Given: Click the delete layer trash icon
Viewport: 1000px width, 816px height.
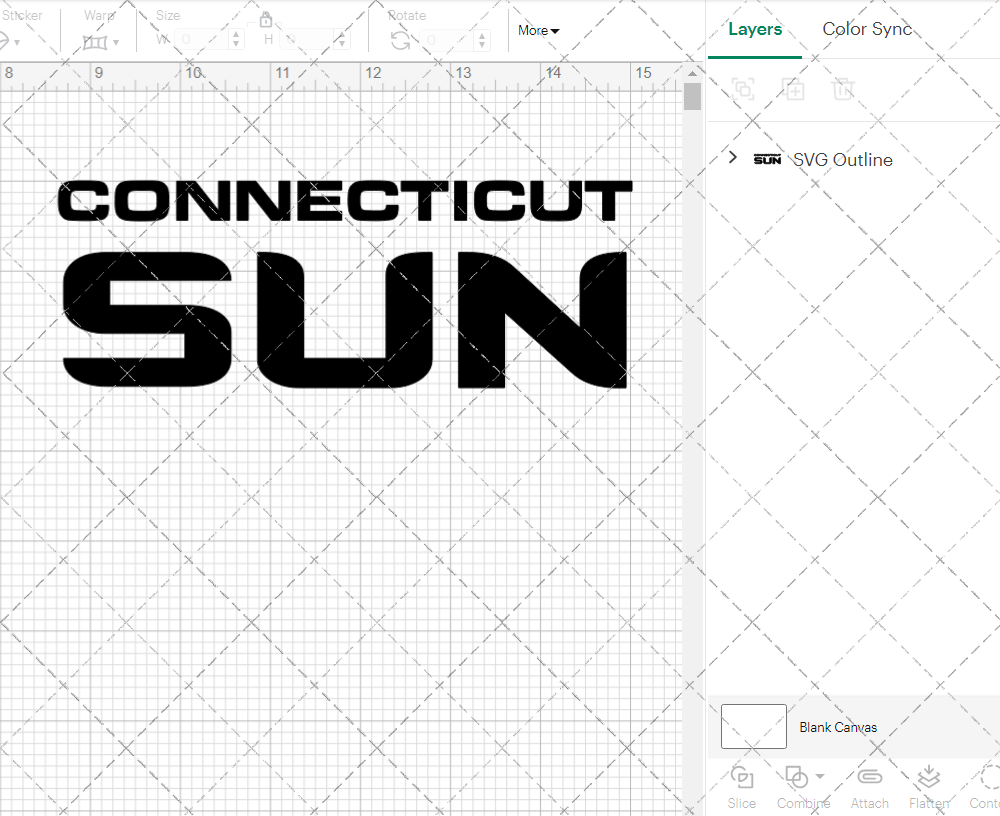Looking at the screenshot, I should tap(843, 89).
